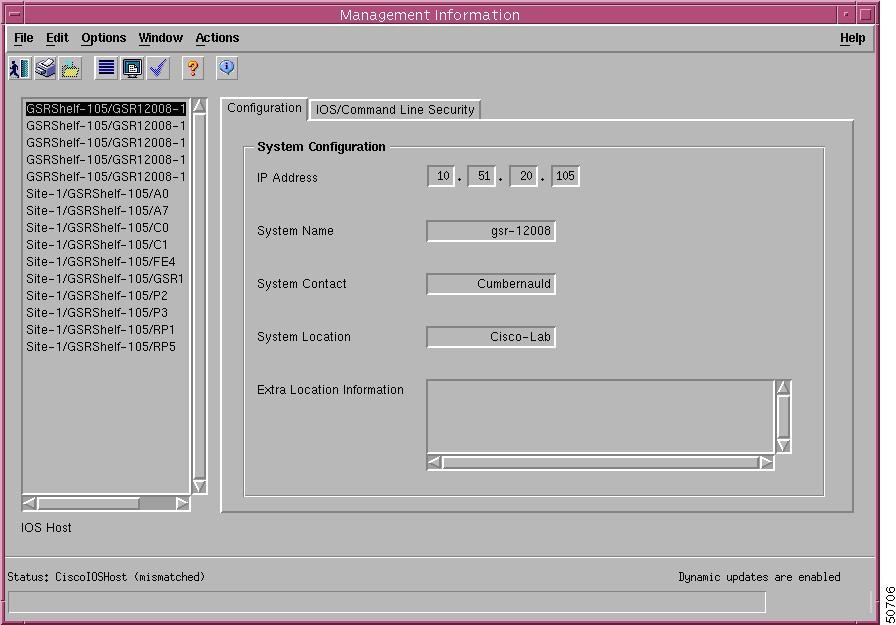
Task: Open the Actions menu
Action: point(217,38)
